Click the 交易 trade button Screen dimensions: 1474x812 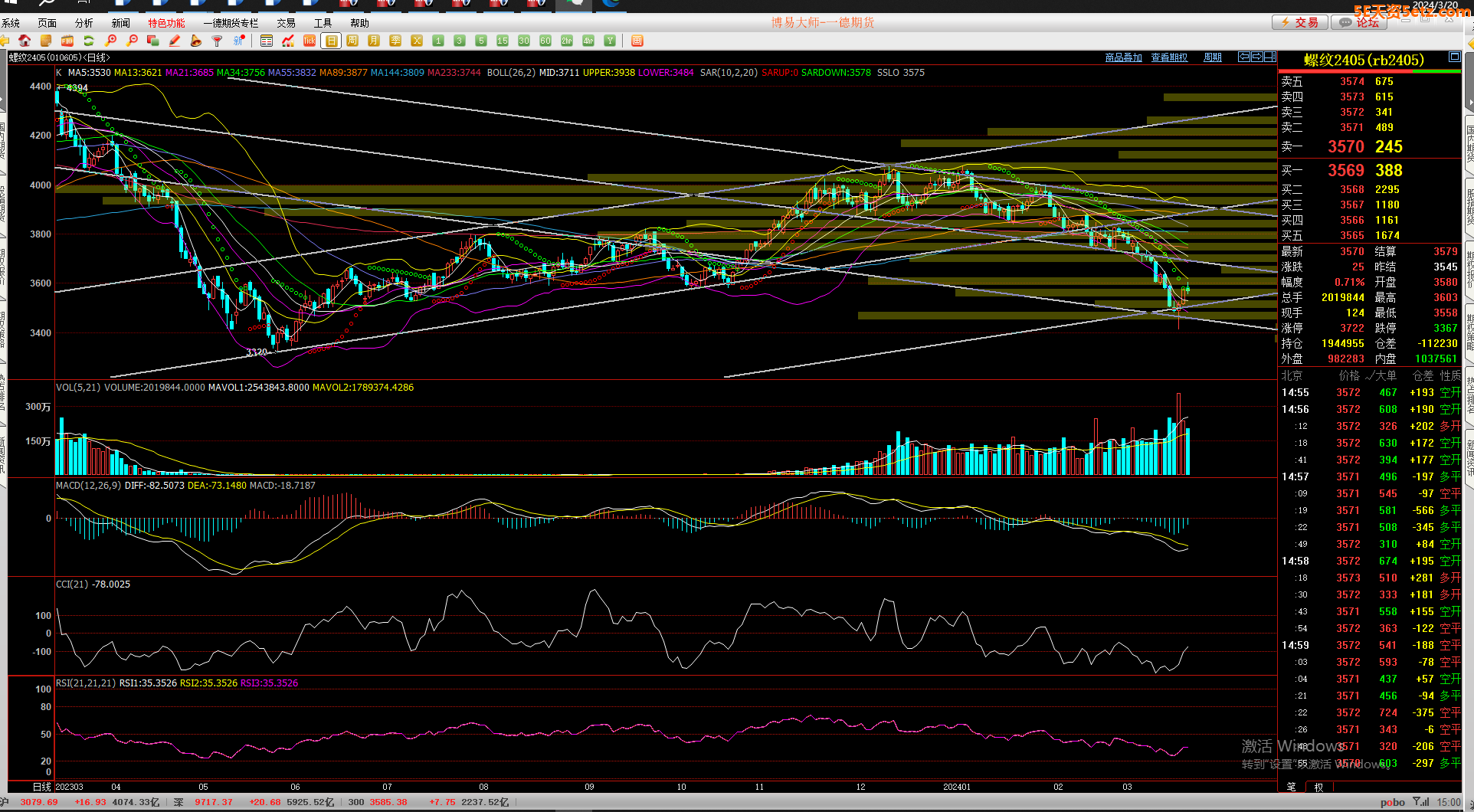coord(1299,23)
